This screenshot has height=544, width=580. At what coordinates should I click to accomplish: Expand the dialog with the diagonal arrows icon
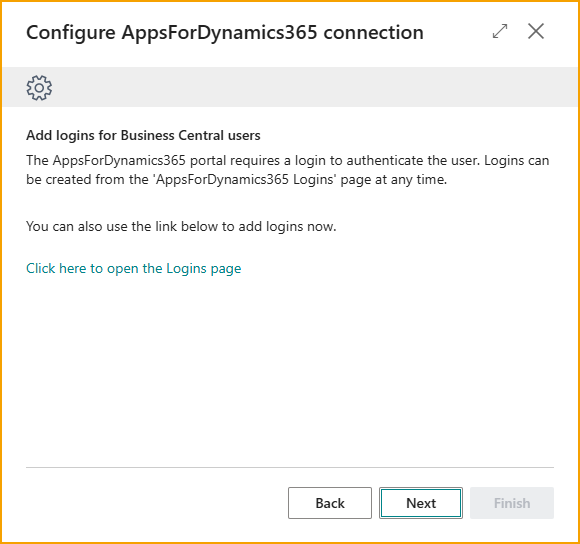pos(500,31)
